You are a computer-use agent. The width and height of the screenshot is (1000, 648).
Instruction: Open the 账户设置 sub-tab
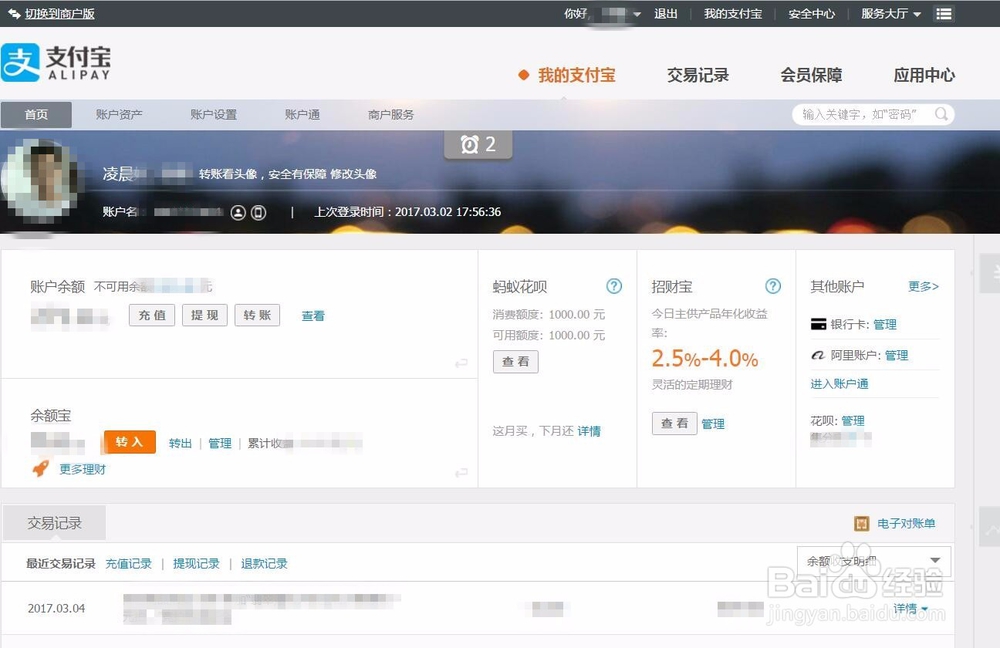214,115
